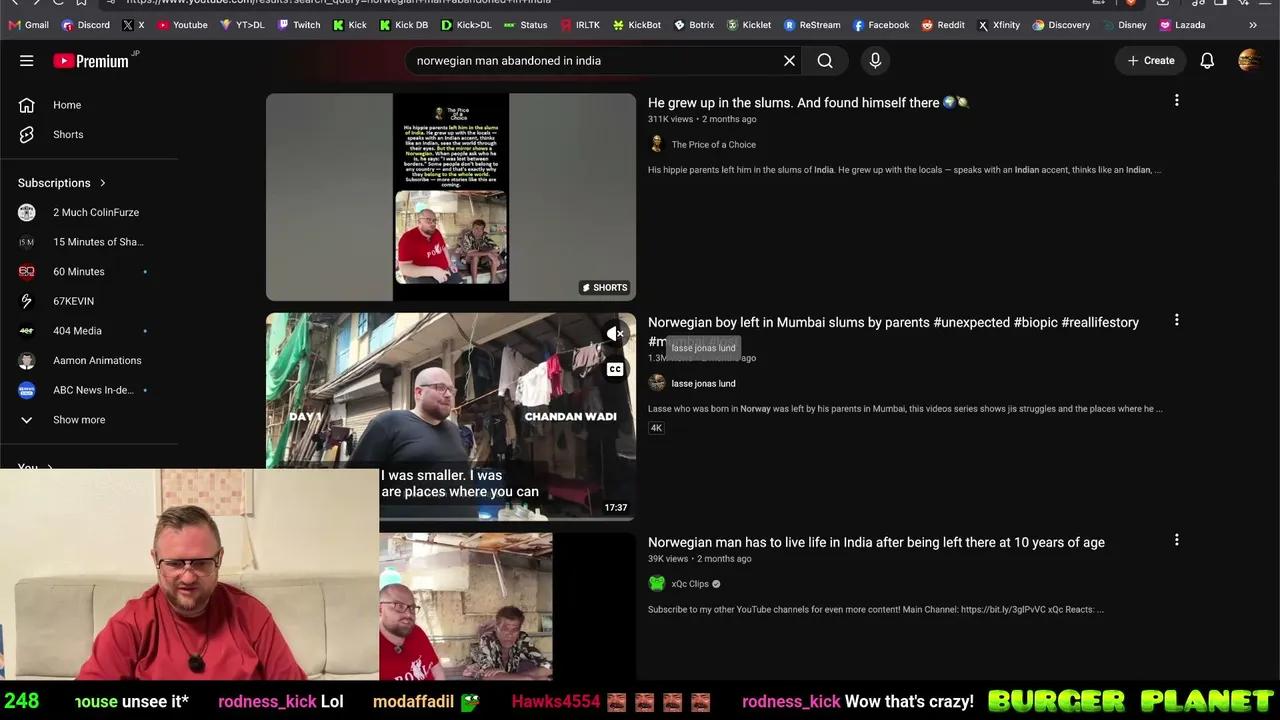Open the Facebook bookmark

coord(881,25)
